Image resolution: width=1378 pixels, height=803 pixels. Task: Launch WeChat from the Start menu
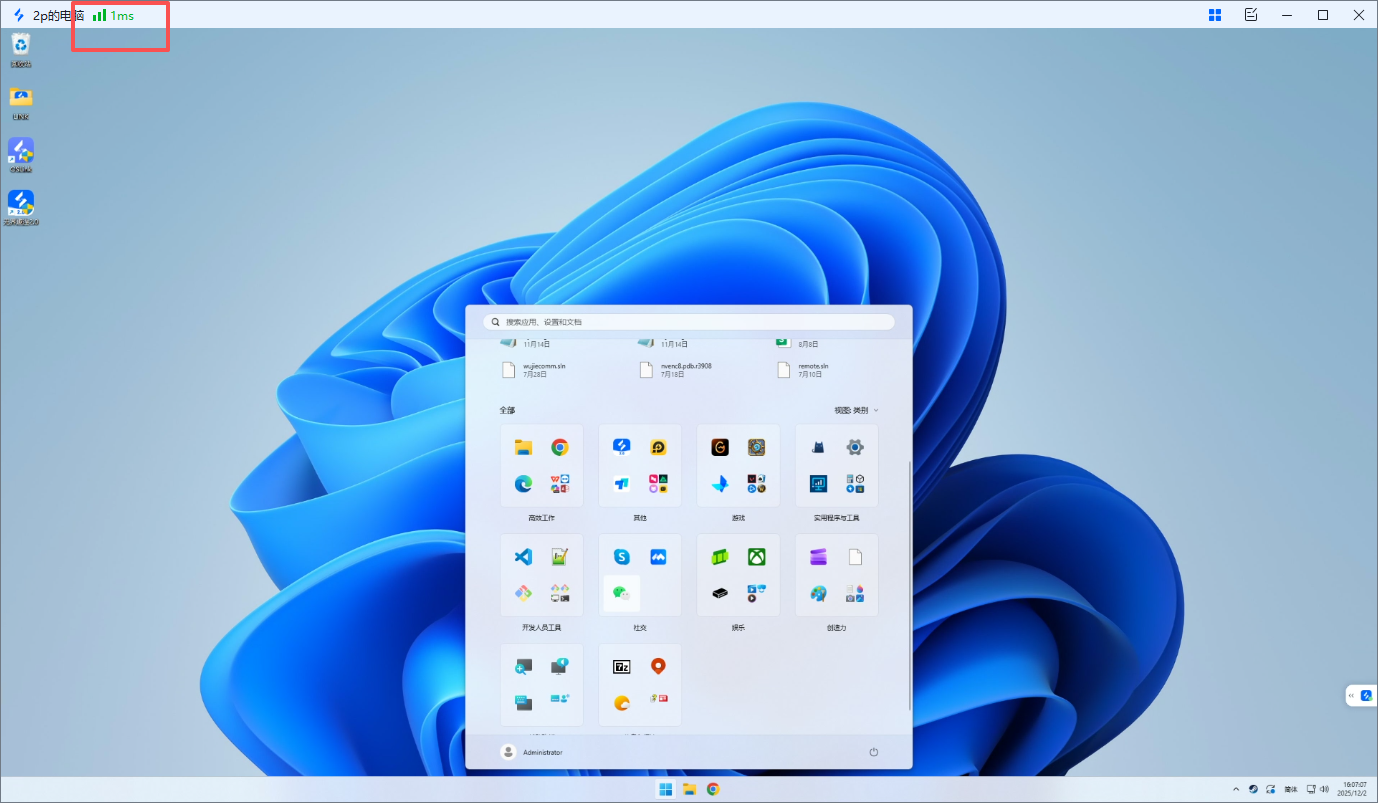[x=622, y=594]
